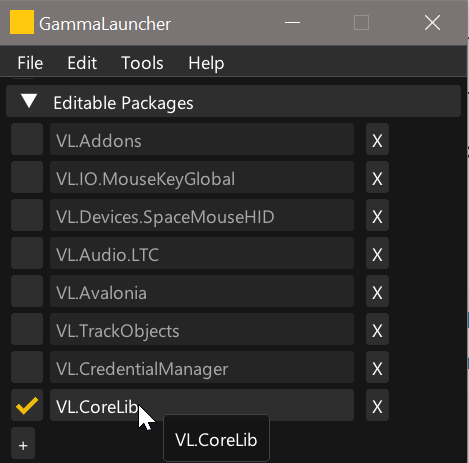Open the Edit menu
Screen dimensions: 469x463
[x=82, y=63]
